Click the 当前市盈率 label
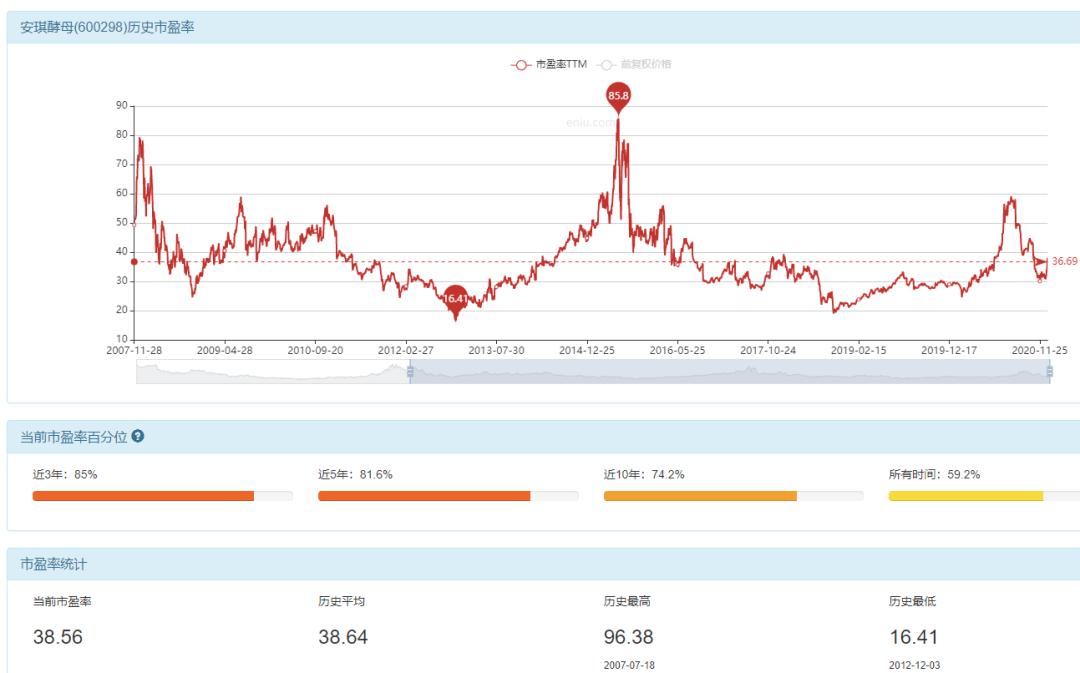 [x=62, y=601]
